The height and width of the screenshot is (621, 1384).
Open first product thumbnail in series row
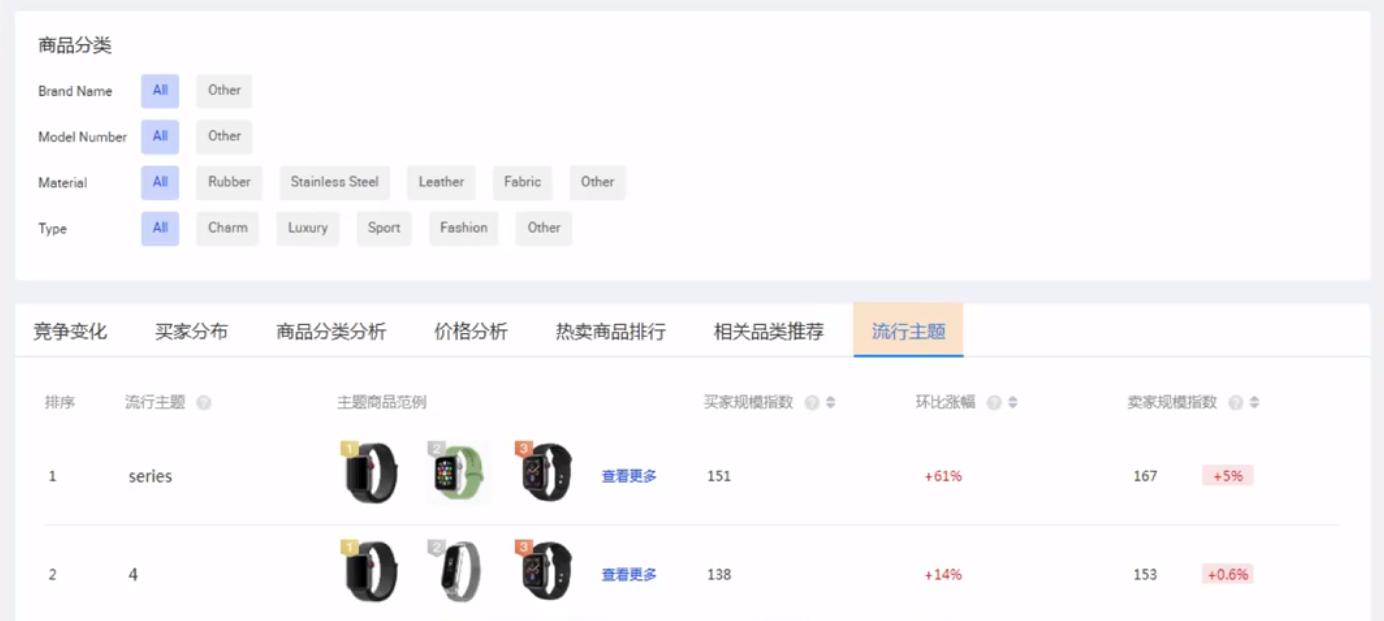pyautogui.click(x=370, y=472)
